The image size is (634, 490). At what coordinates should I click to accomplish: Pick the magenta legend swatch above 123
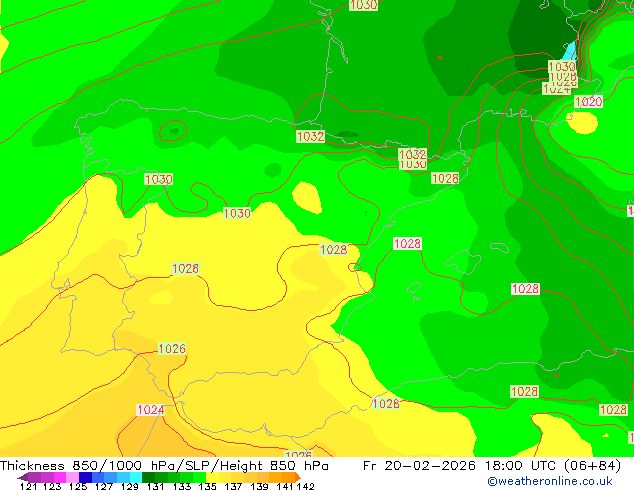[60, 477]
